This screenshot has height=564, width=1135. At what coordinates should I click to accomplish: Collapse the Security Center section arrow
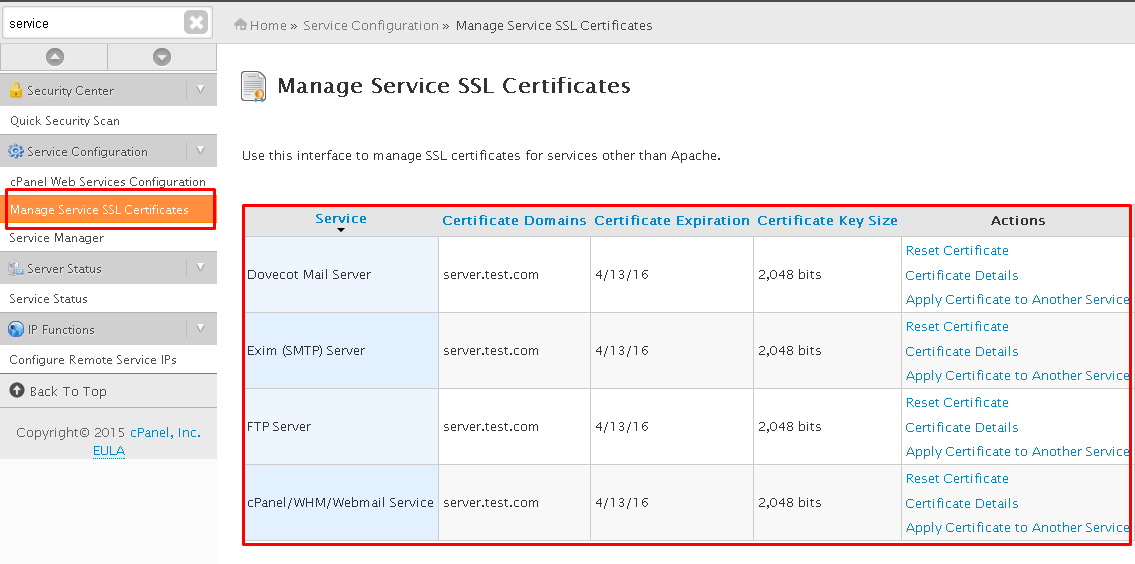coord(201,90)
